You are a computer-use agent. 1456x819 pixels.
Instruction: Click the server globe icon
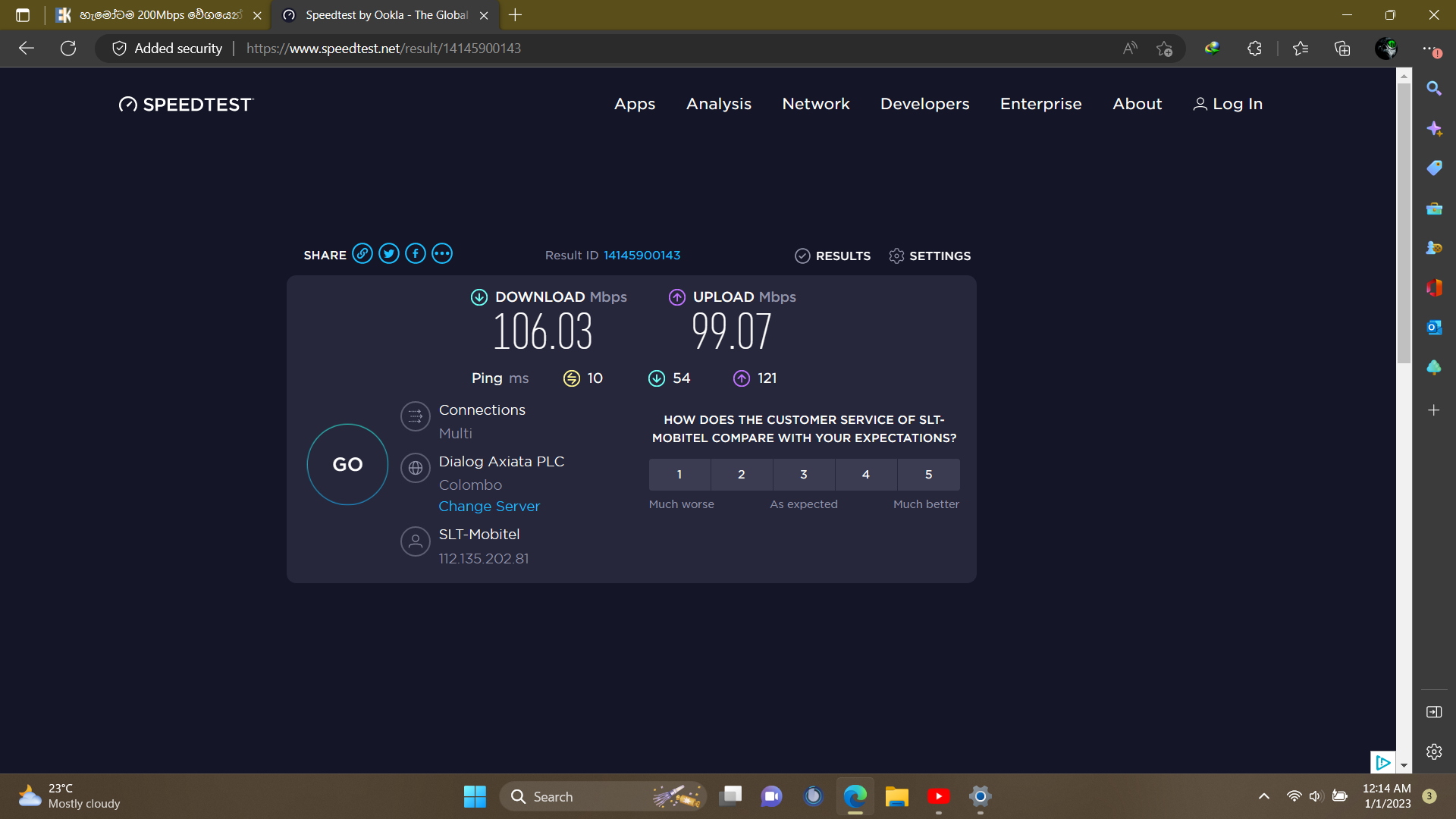[416, 469]
